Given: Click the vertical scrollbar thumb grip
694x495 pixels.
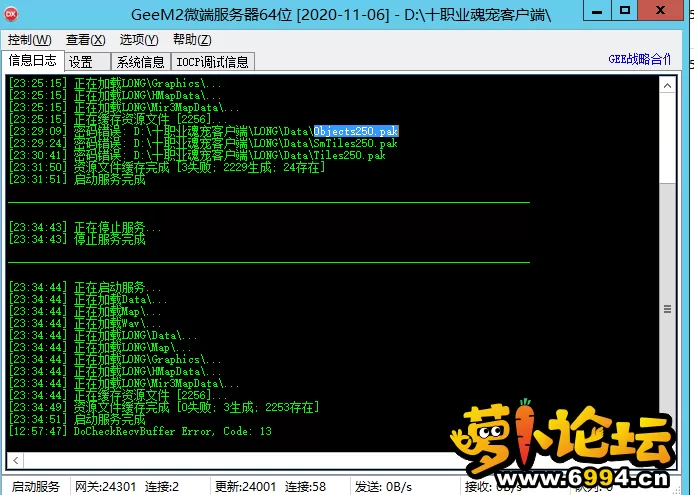Looking at the screenshot, I should (667, 309).
